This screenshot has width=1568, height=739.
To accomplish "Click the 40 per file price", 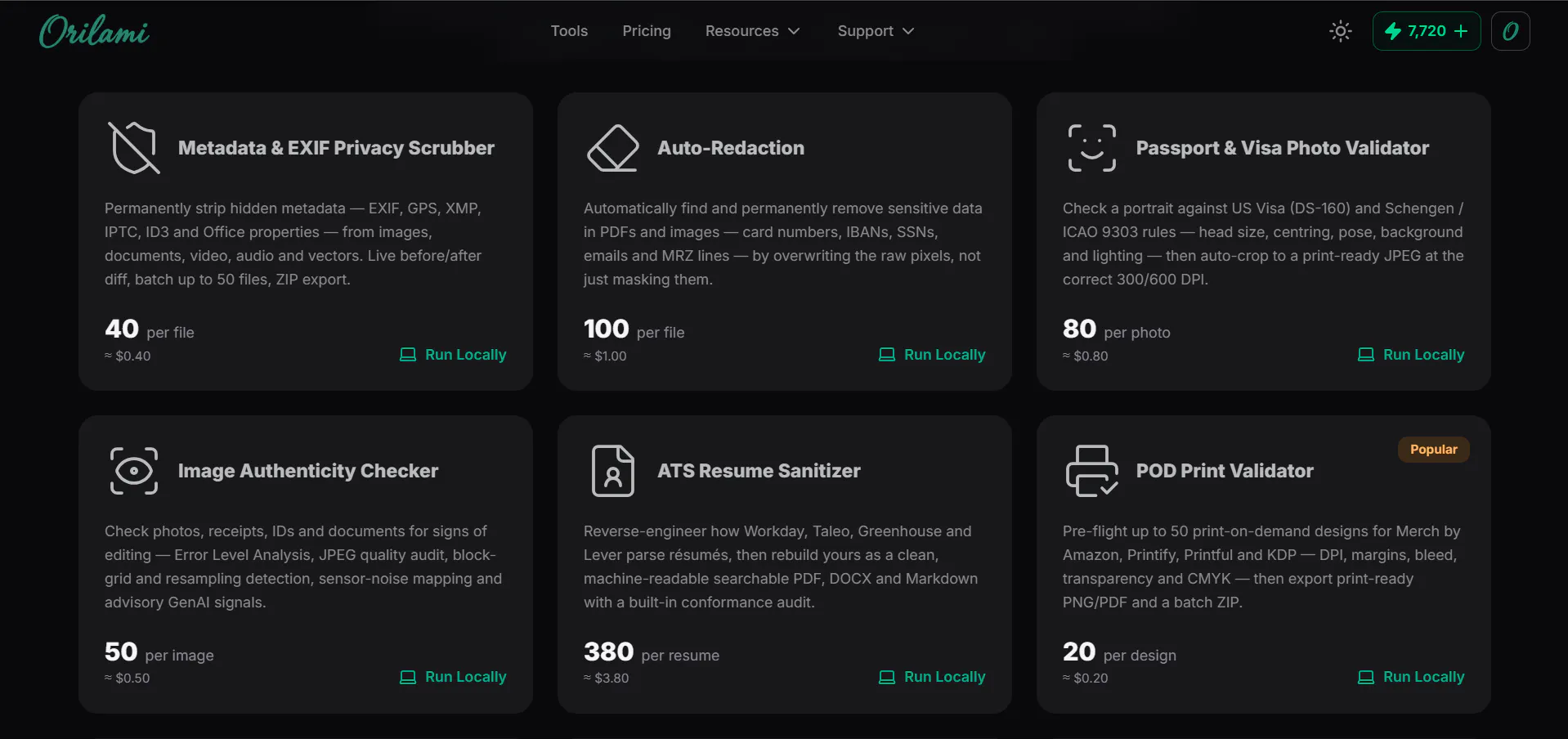I will pyautogui.click(x=150, y=329).
